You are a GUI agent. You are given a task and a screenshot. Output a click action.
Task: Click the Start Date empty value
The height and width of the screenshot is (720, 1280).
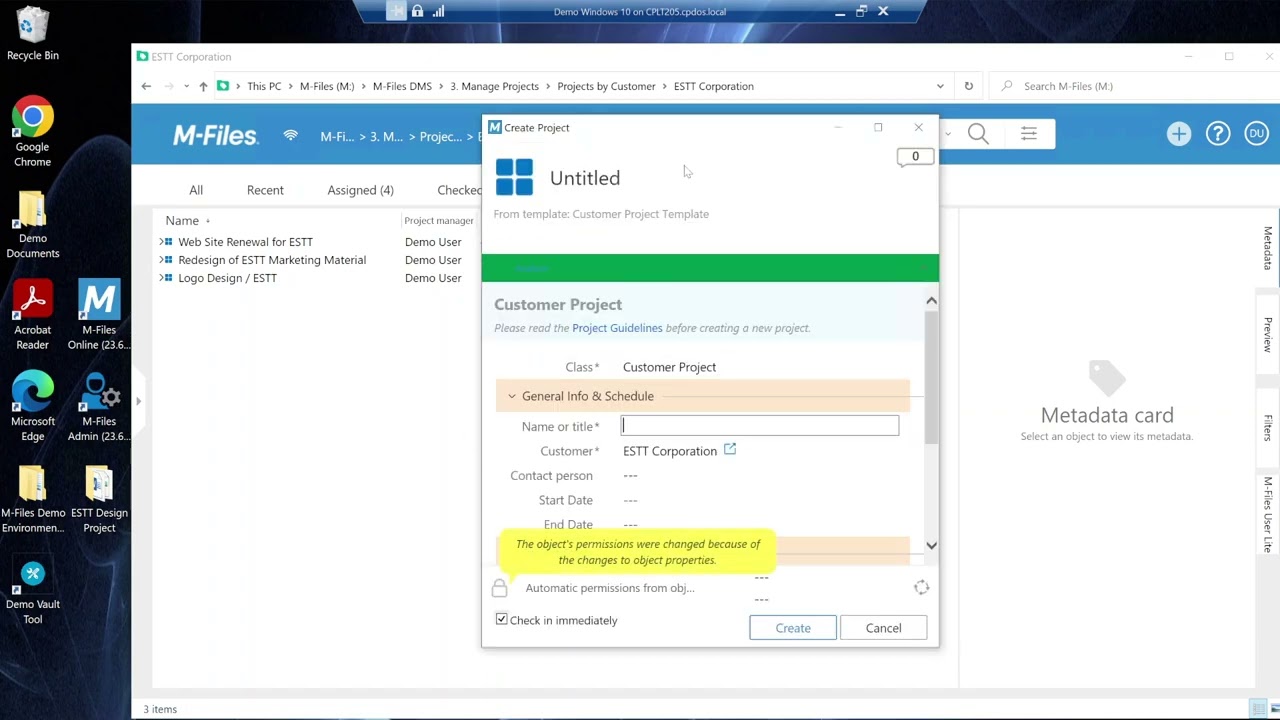coord(630,500)
